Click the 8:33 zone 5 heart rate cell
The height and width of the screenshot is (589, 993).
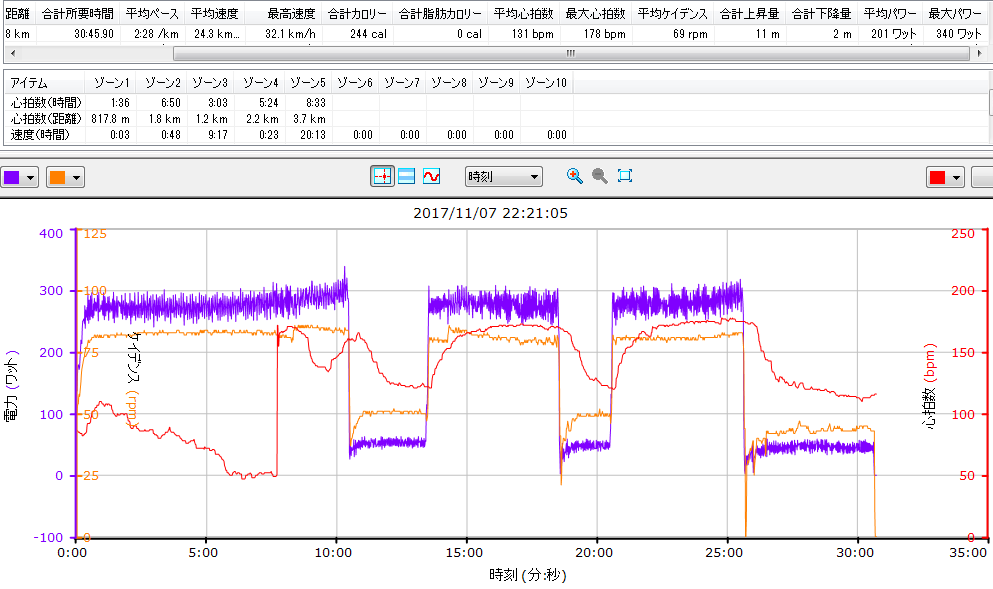pos(315,103)
